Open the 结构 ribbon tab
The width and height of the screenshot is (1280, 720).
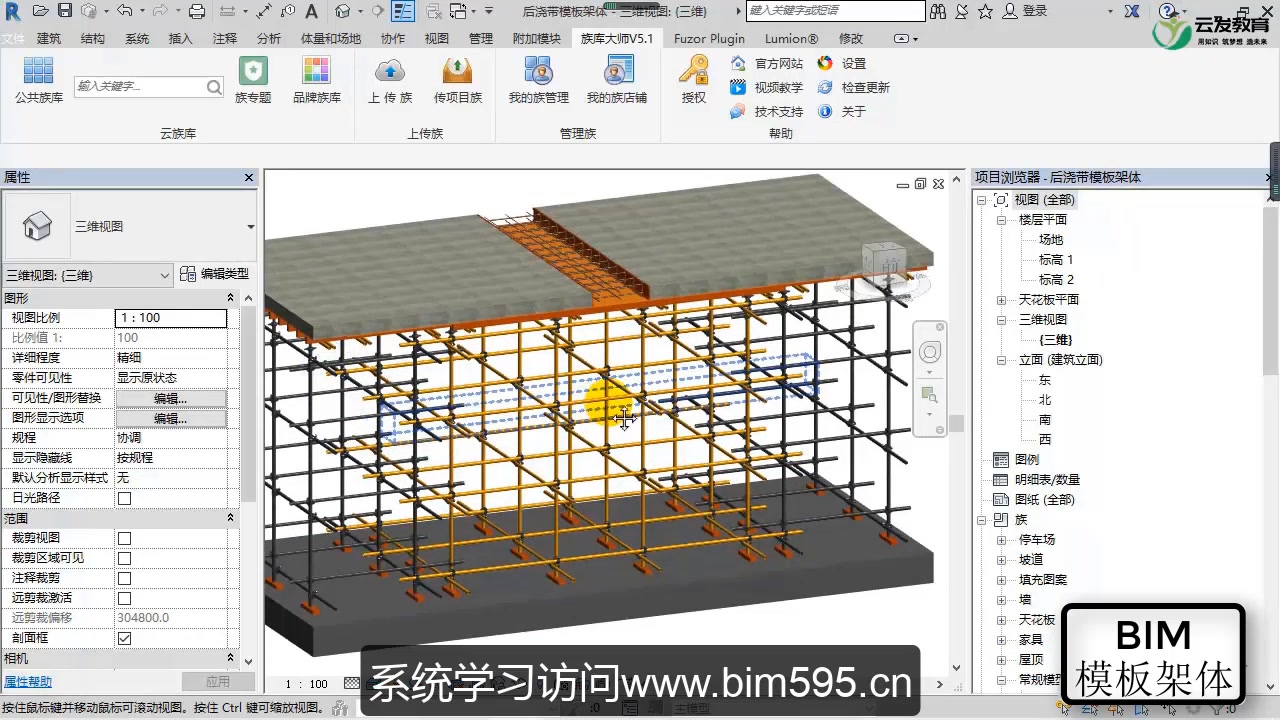click(x=93, y=38)
